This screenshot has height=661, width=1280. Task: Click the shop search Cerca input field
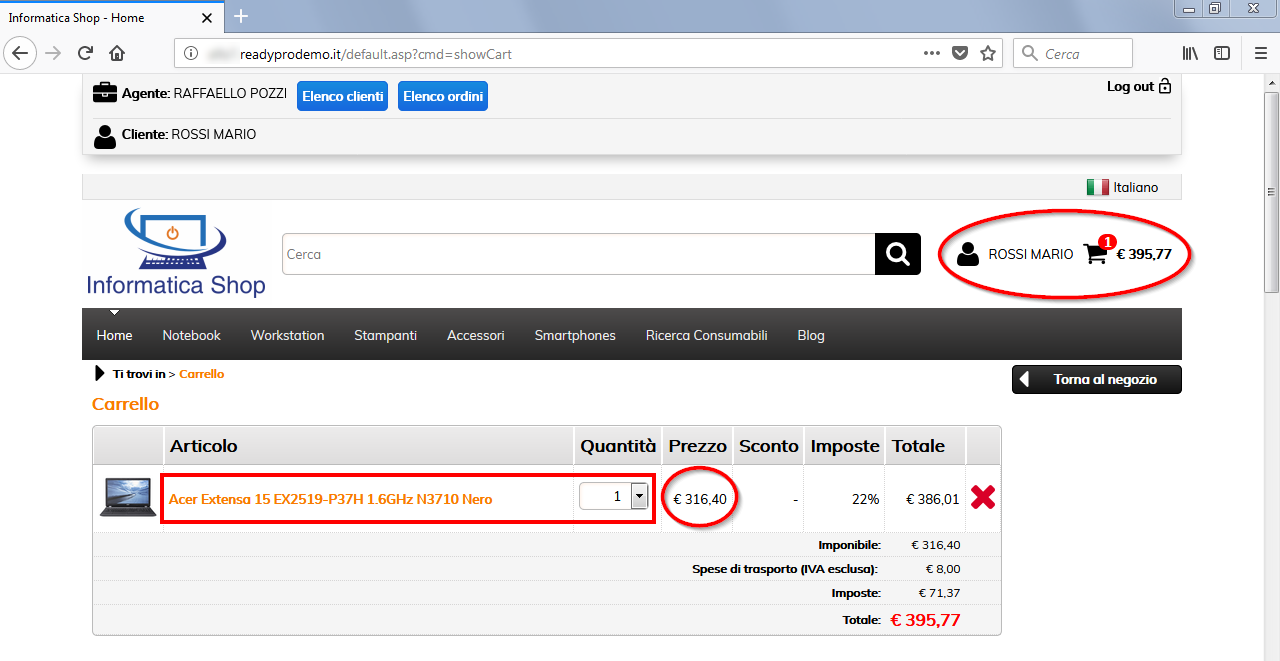click(x=578, y=254)
